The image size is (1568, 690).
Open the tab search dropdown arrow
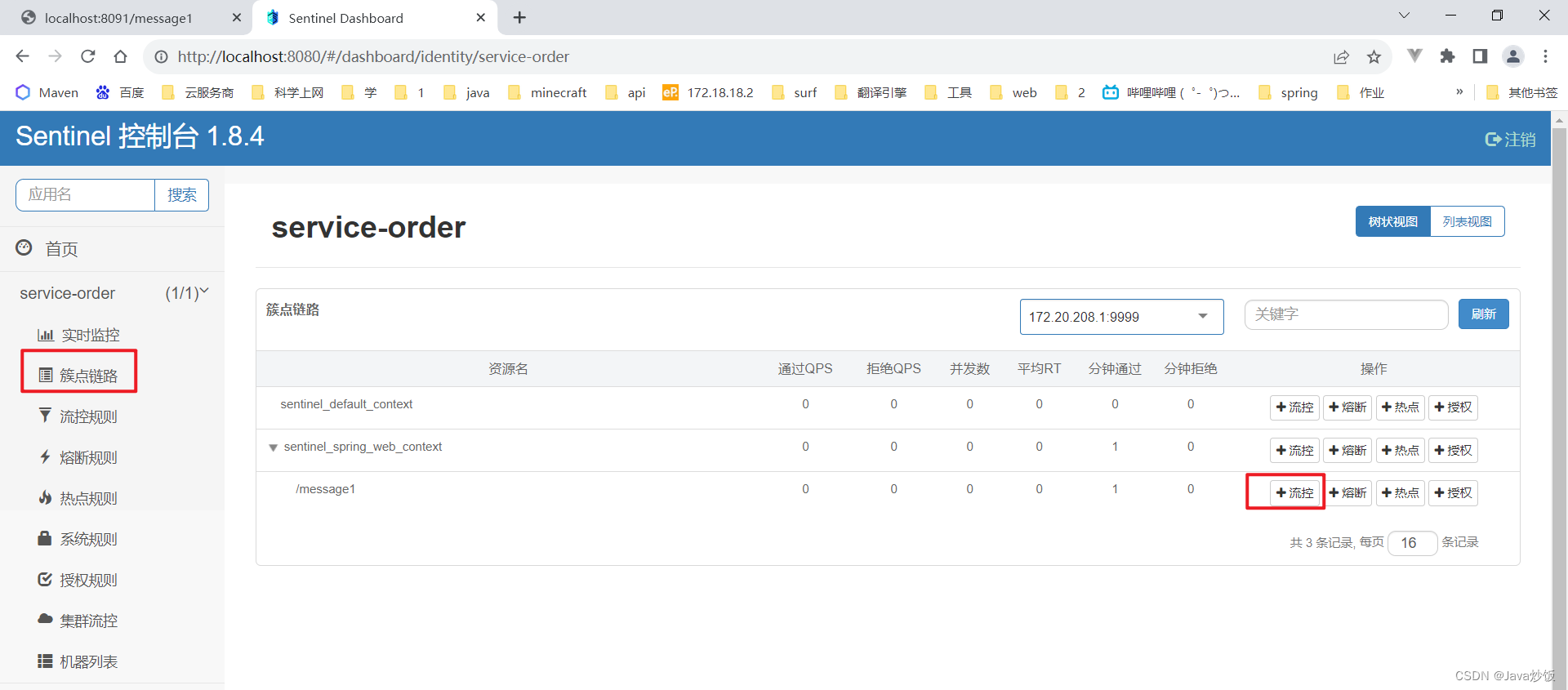(x=1404, y=16)
